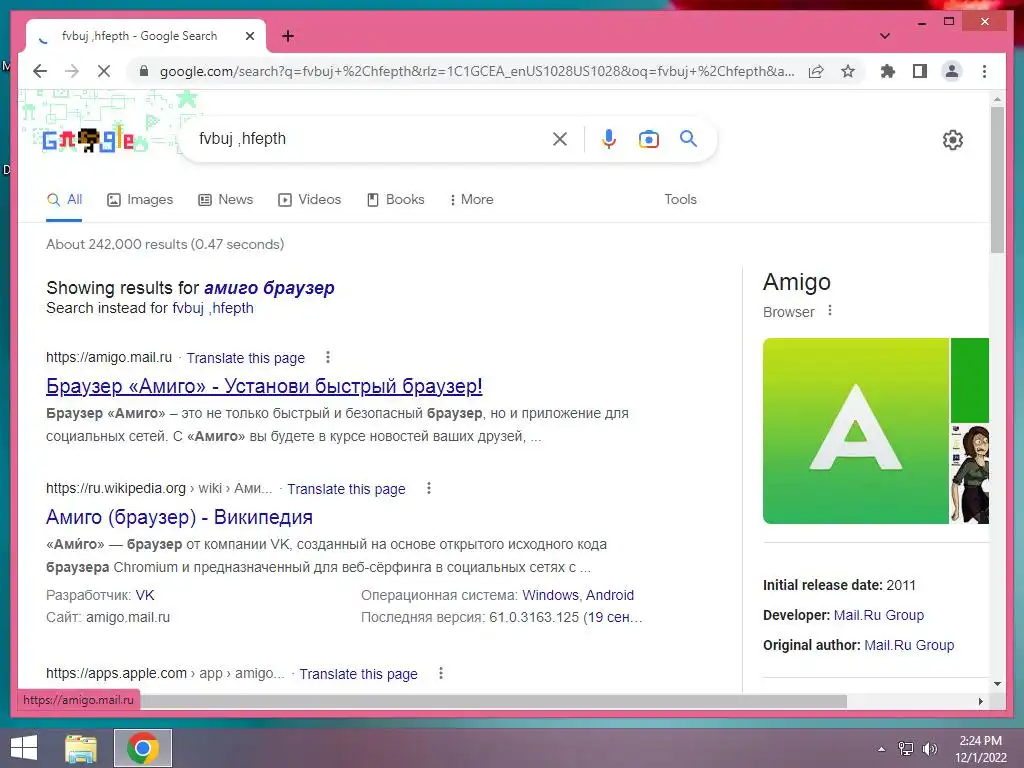Clear the search box text

point(560,138)
